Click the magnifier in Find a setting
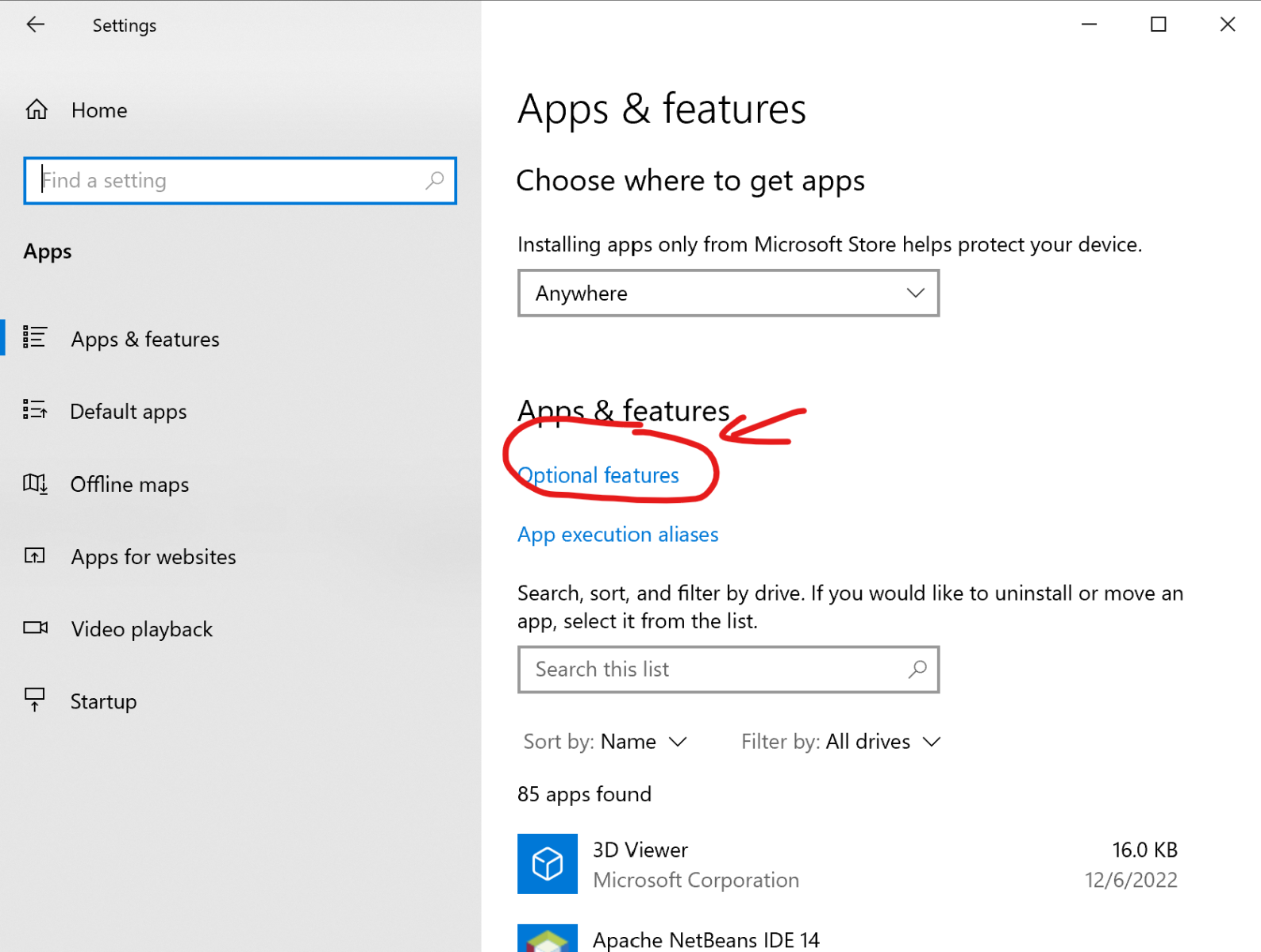This screenshot has width=1261, height=952. (x=434, y=181)
